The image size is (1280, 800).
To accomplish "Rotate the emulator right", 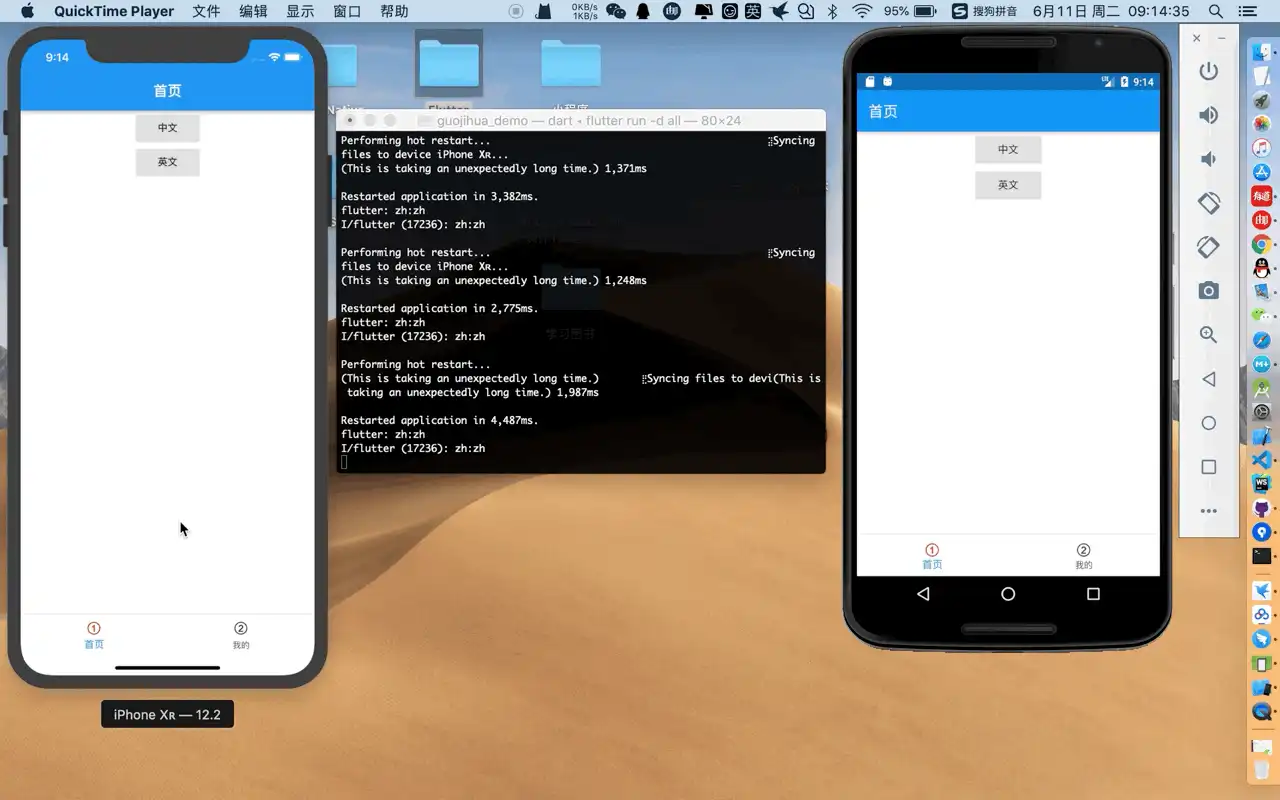I will pos(1208,247).
